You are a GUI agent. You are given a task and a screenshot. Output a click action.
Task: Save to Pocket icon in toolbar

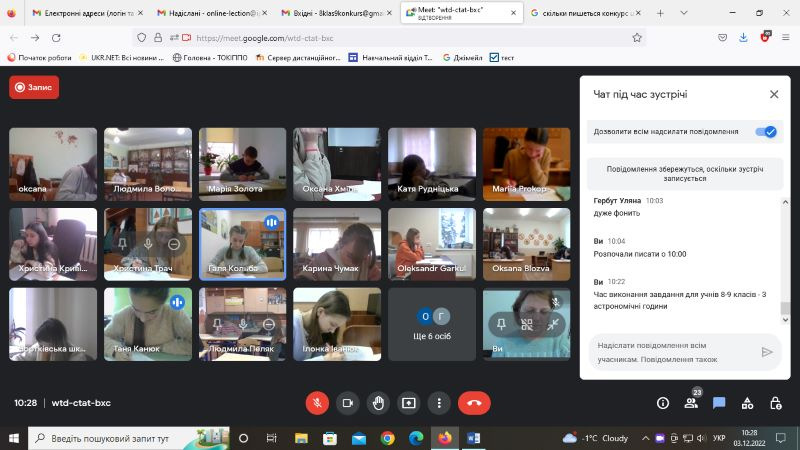[722, 37]
